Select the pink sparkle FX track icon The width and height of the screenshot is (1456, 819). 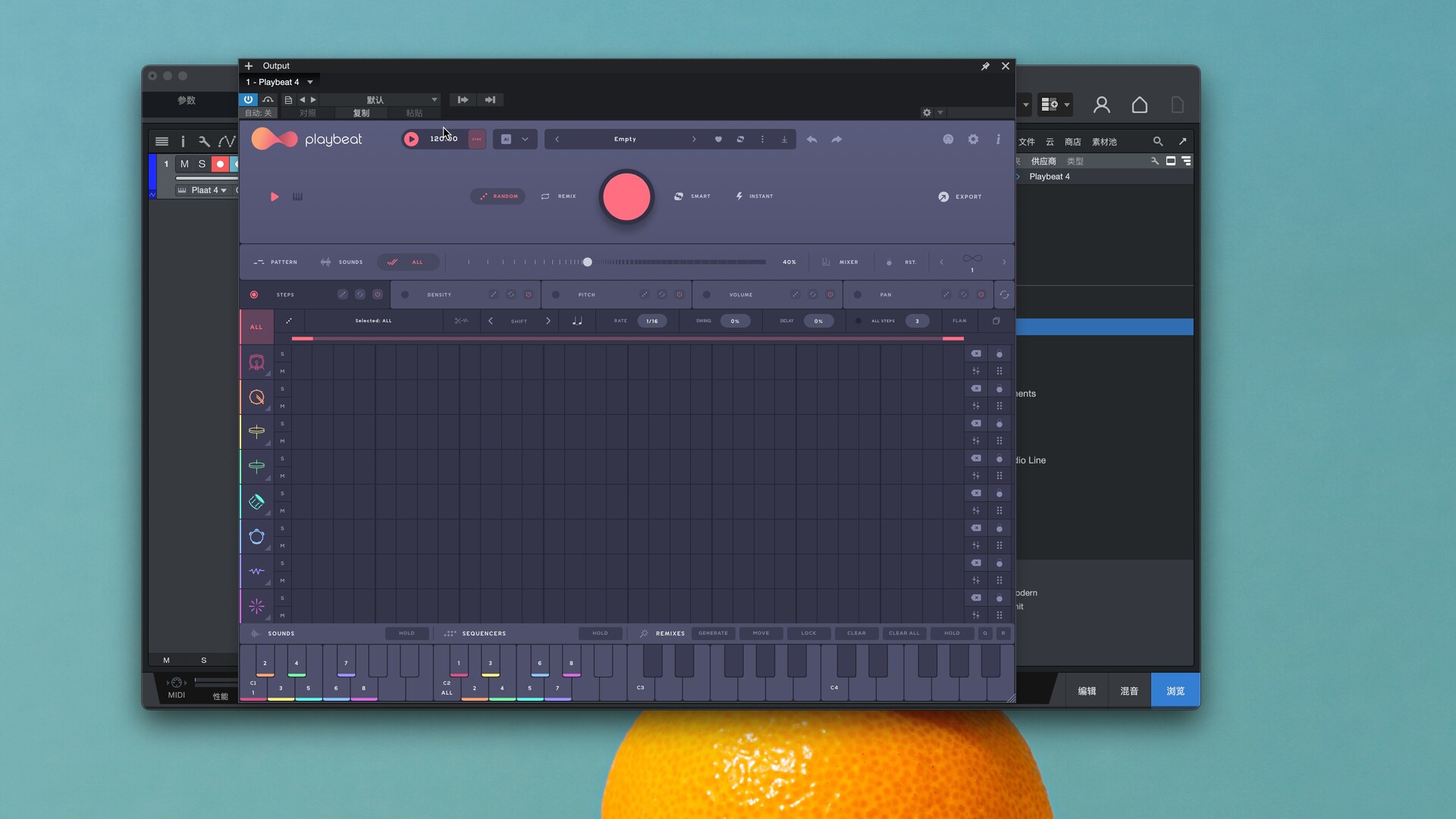256,606
